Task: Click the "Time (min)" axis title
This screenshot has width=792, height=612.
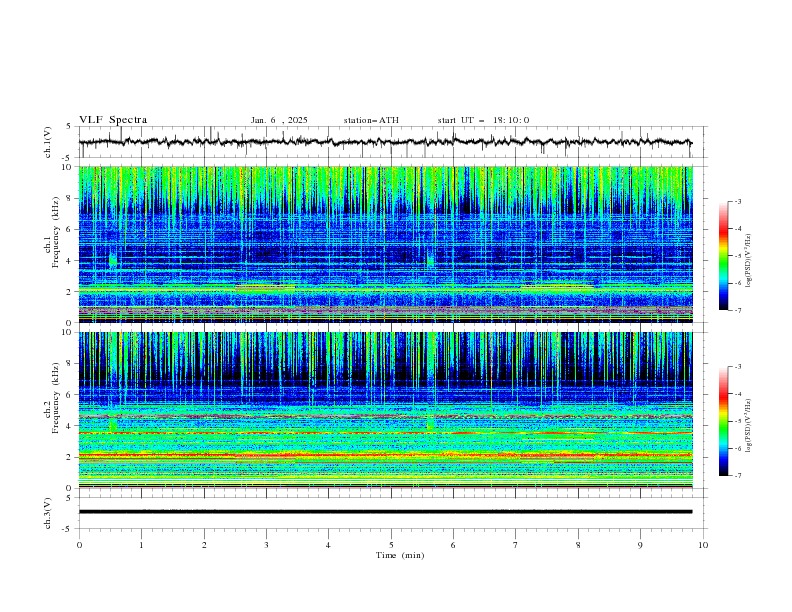Action: pyautogui.click(x=400, y=555)
